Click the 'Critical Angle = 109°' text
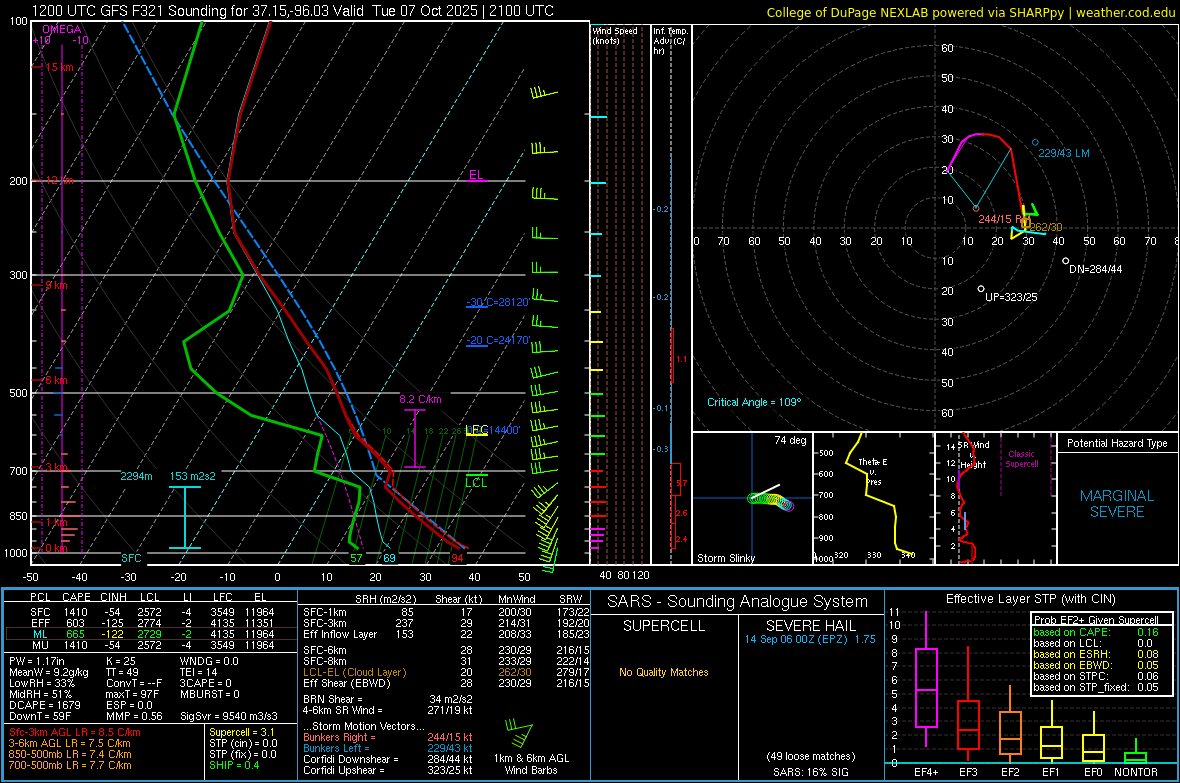The height and width of the screenshot is (783, 1180). click(x=753, y=402)
